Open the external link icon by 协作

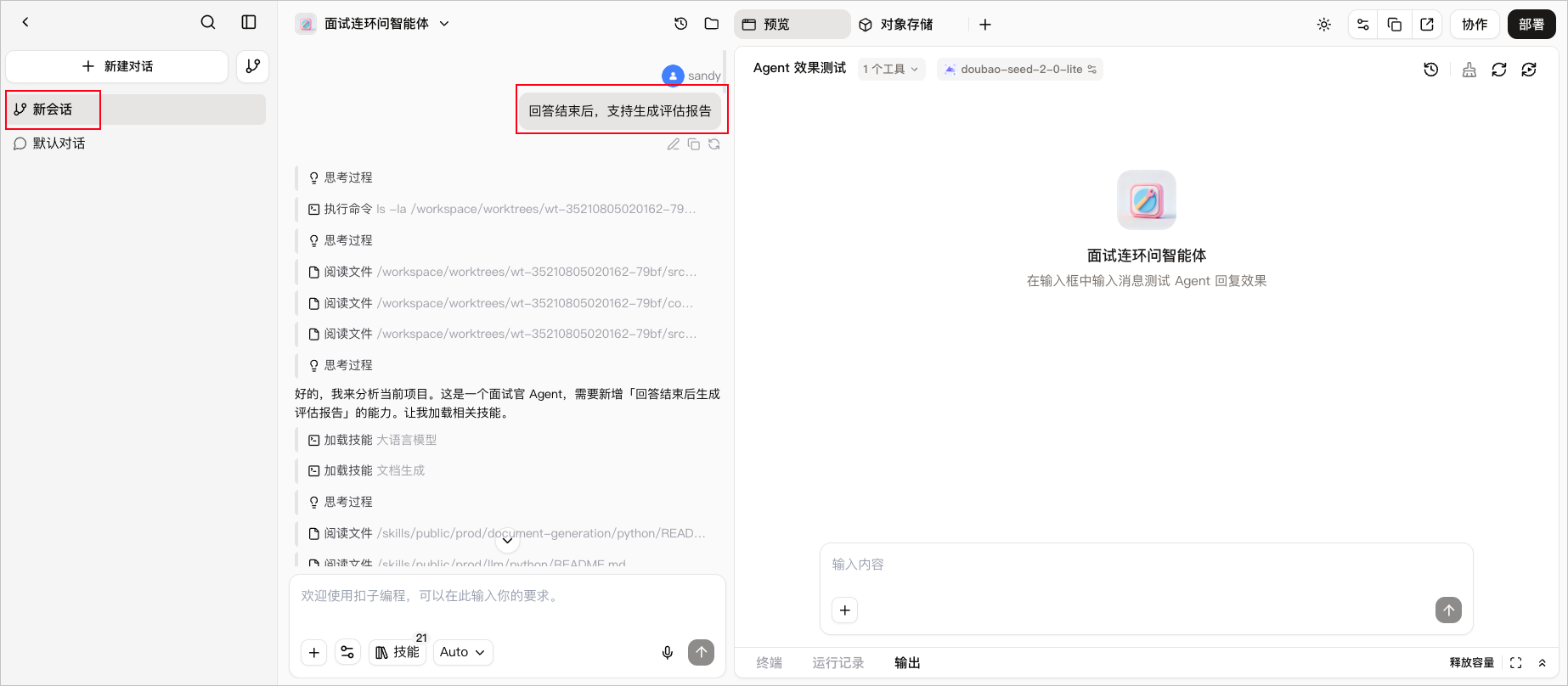point(1427,25)
